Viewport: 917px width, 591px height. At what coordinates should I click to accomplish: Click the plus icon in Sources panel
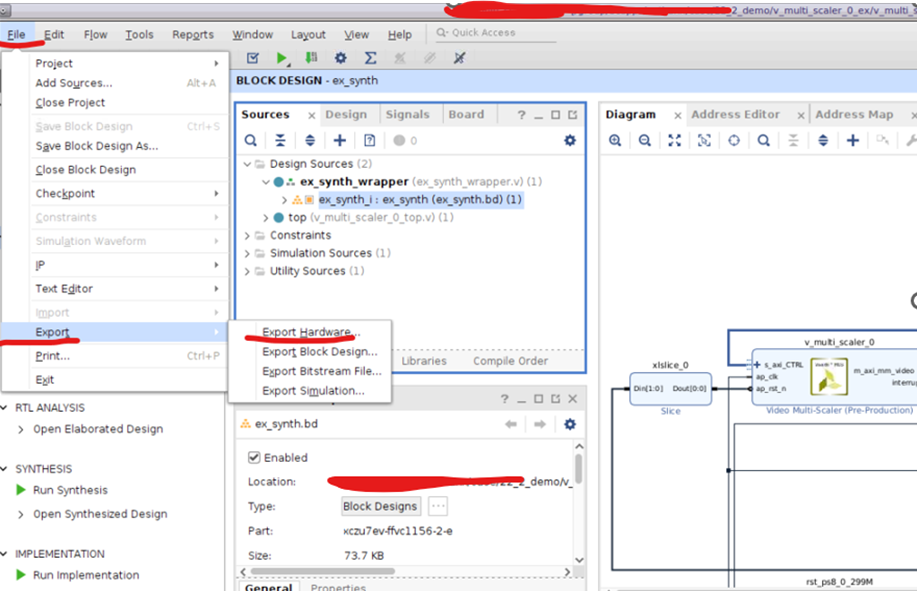pyautogui.click(x=340, y=141)
